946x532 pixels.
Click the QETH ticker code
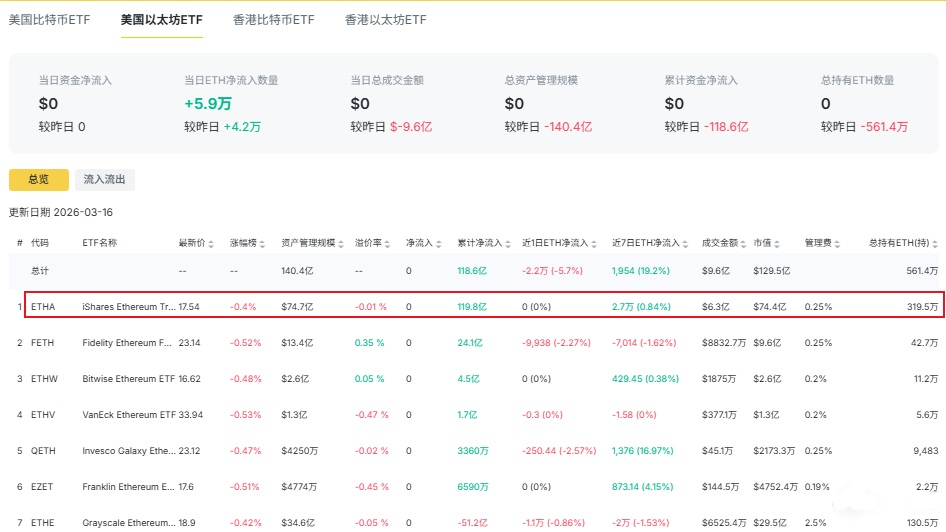click(x=43, y=451)
